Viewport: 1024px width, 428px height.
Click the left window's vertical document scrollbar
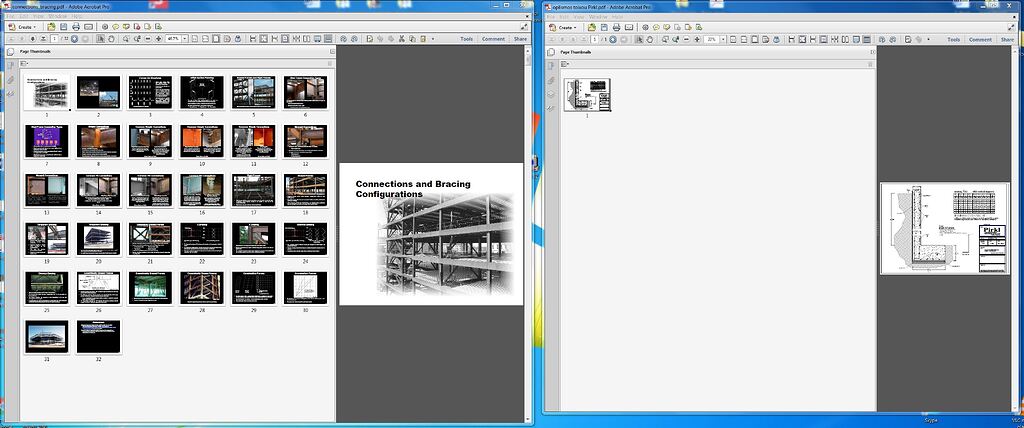[527, 230]
